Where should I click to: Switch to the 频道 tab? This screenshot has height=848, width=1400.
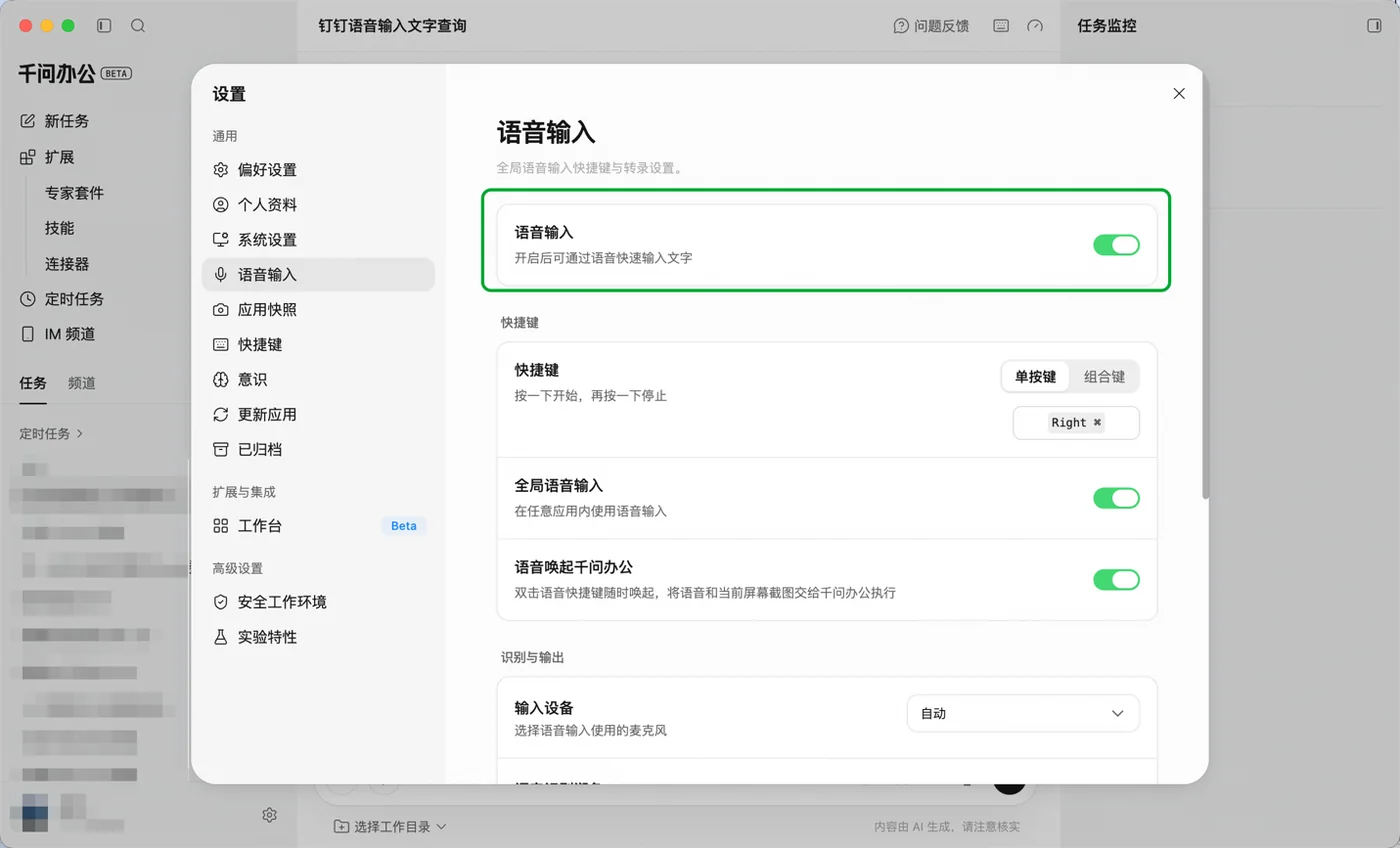(x=82, y=383)
